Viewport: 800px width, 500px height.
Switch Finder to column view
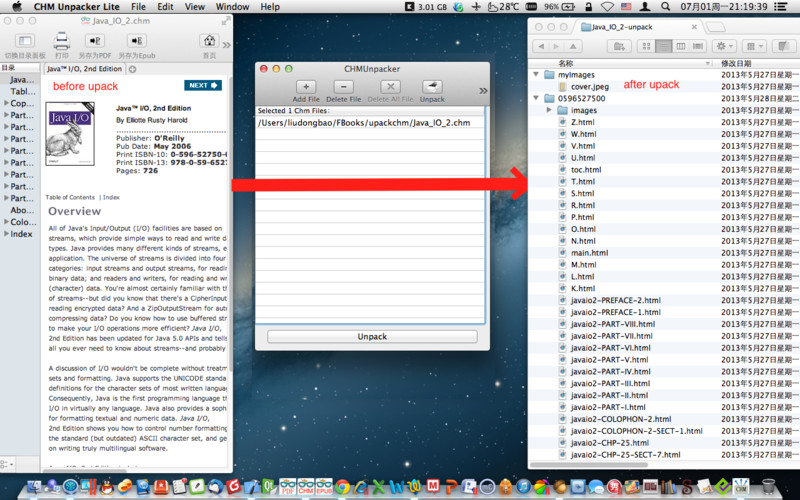click(x=681, y=46)
